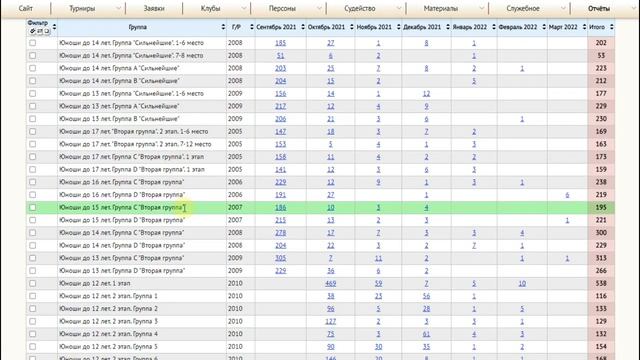The image size is (640, 360).
Task: Tick checkbox for до 16 лет Группа D row
Action: coord(33,195)
